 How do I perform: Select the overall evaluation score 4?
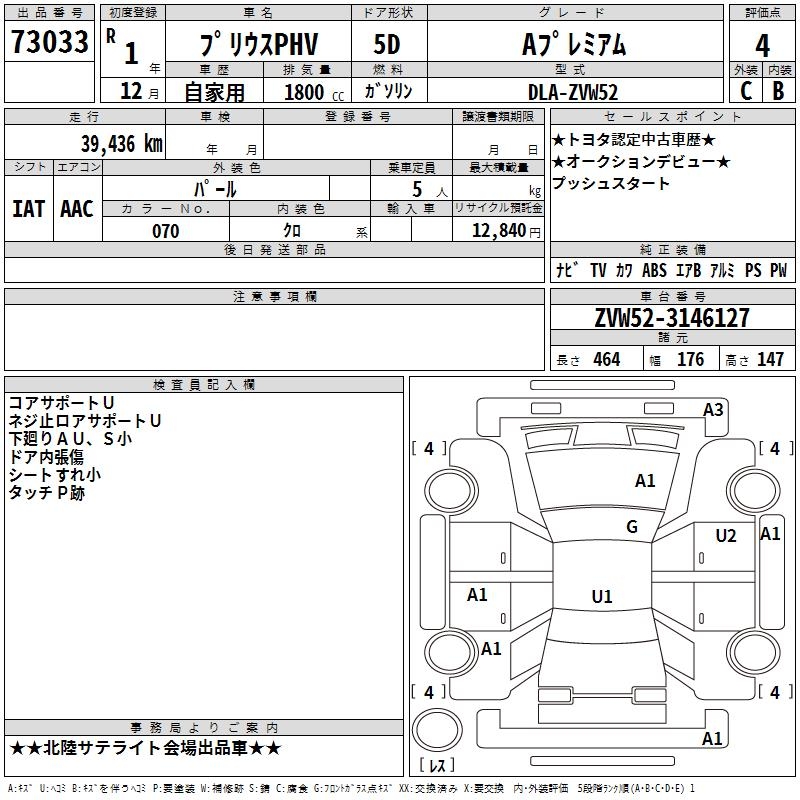(x=763, y=45)
